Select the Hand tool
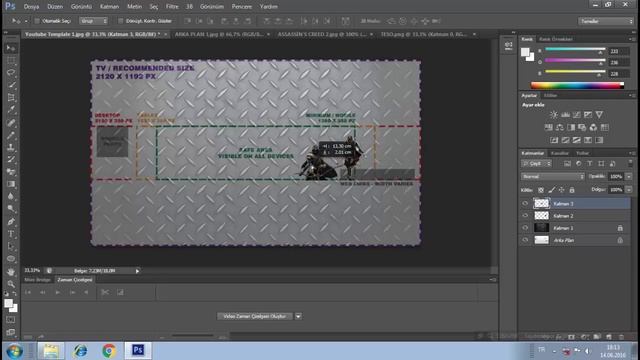The height and width of the screenshot is (360, 640). (11, 271)
